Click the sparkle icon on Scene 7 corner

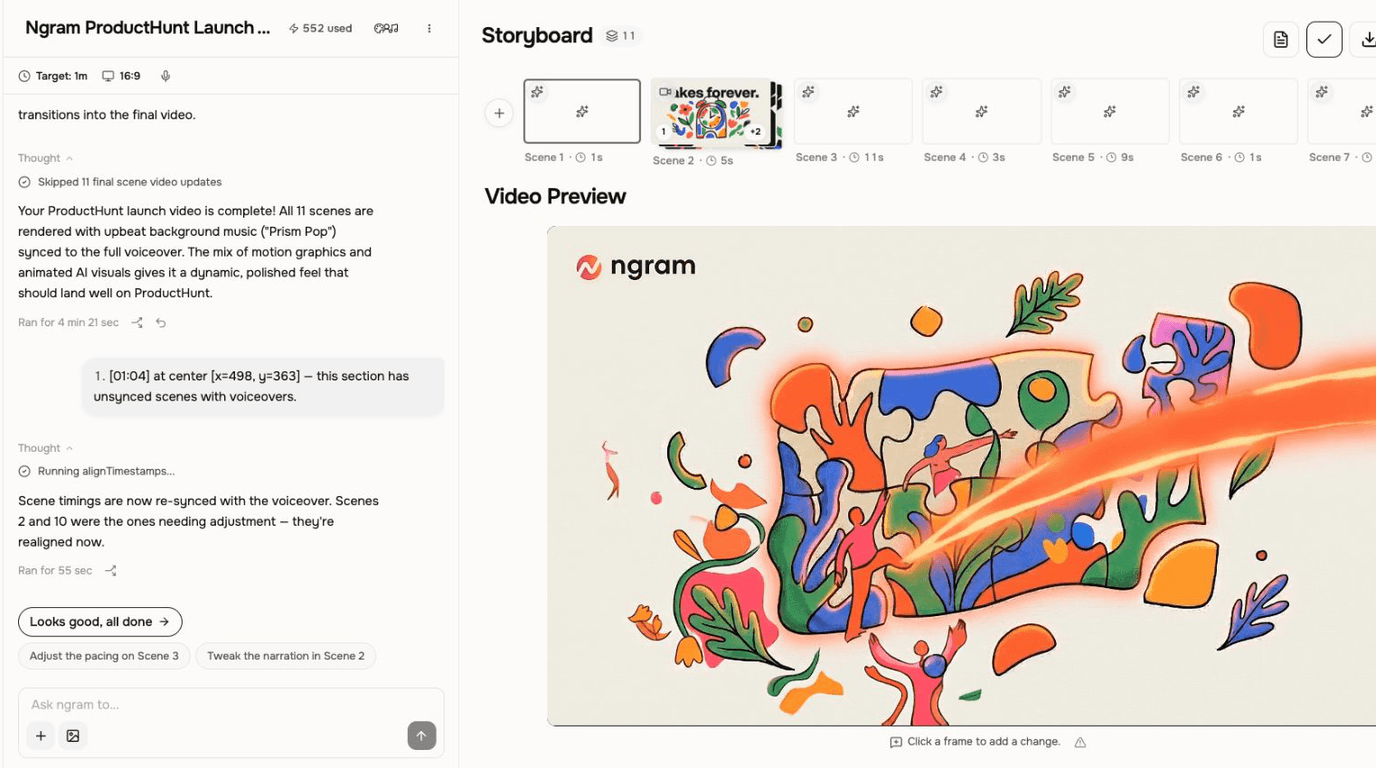(x=1322, y=92)
